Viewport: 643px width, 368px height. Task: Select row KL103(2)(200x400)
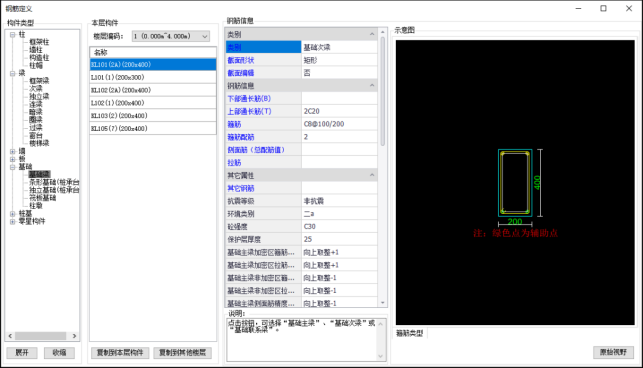click(x=153, y=115)
